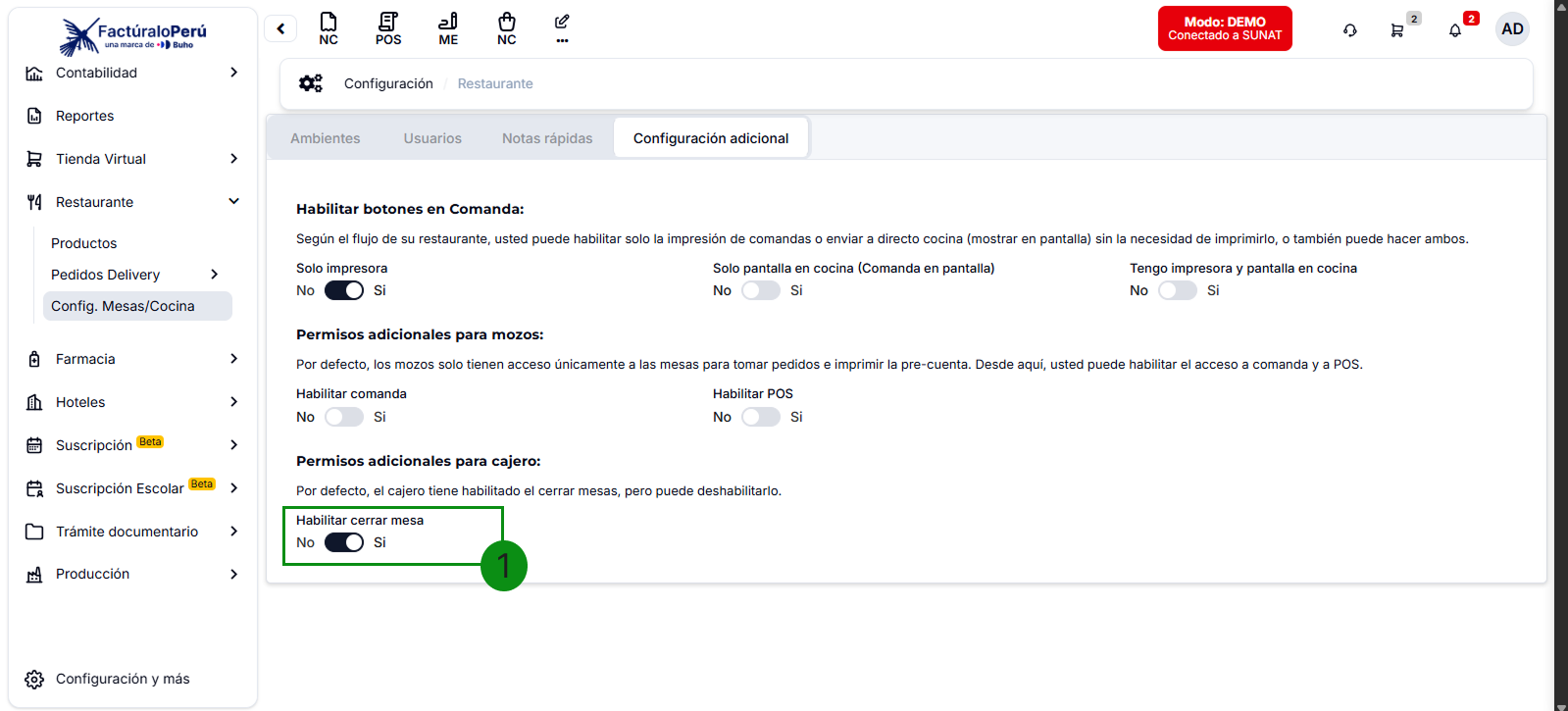Switch to the Notas rápidas tab
The height and width of the screenshot is (711, 1568).
pyautogui.click(x=547, y=138)
